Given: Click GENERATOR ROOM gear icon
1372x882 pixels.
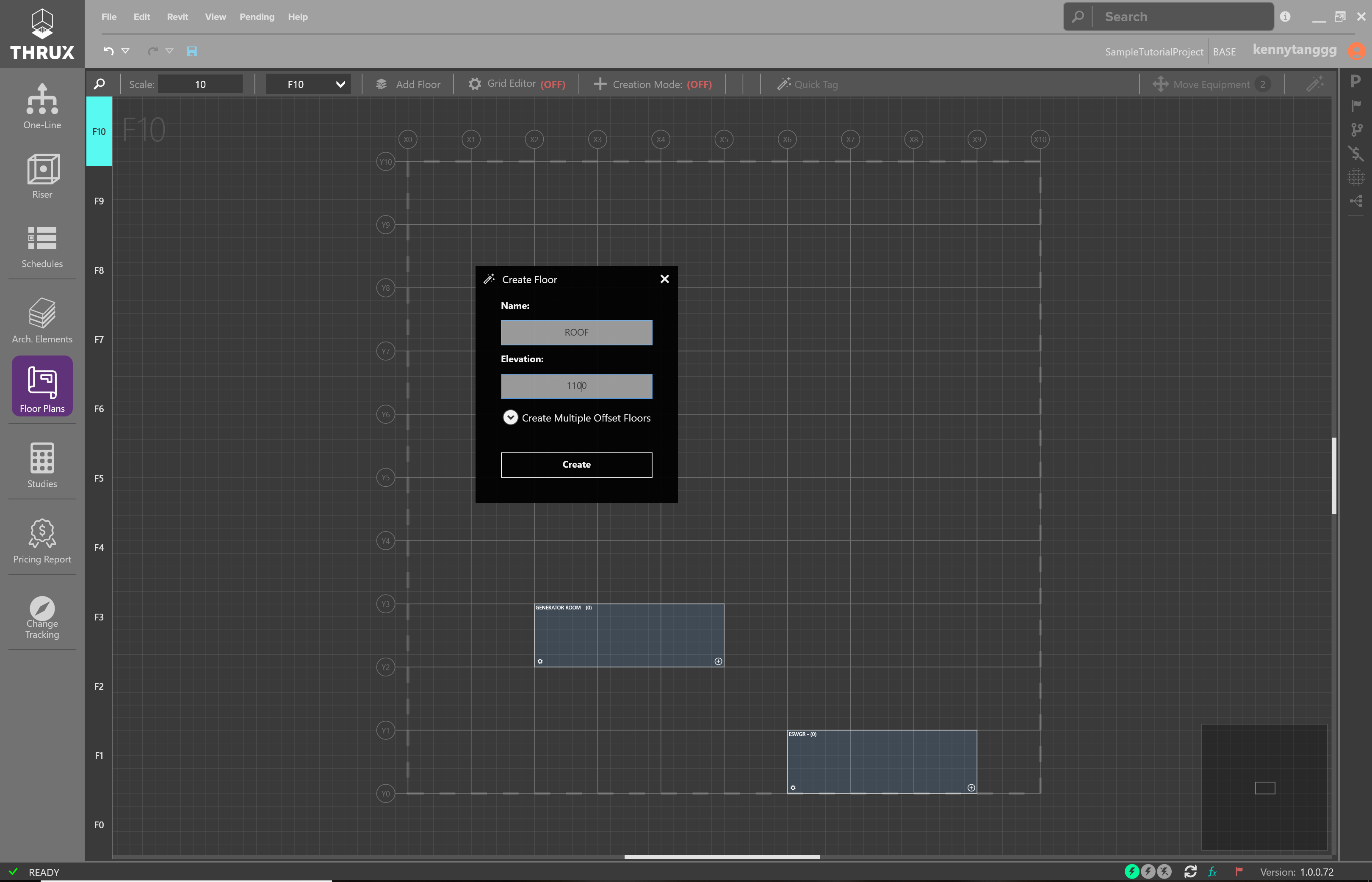Looking at the screenshot, I should pyautogui.click(x=539, y=661).
